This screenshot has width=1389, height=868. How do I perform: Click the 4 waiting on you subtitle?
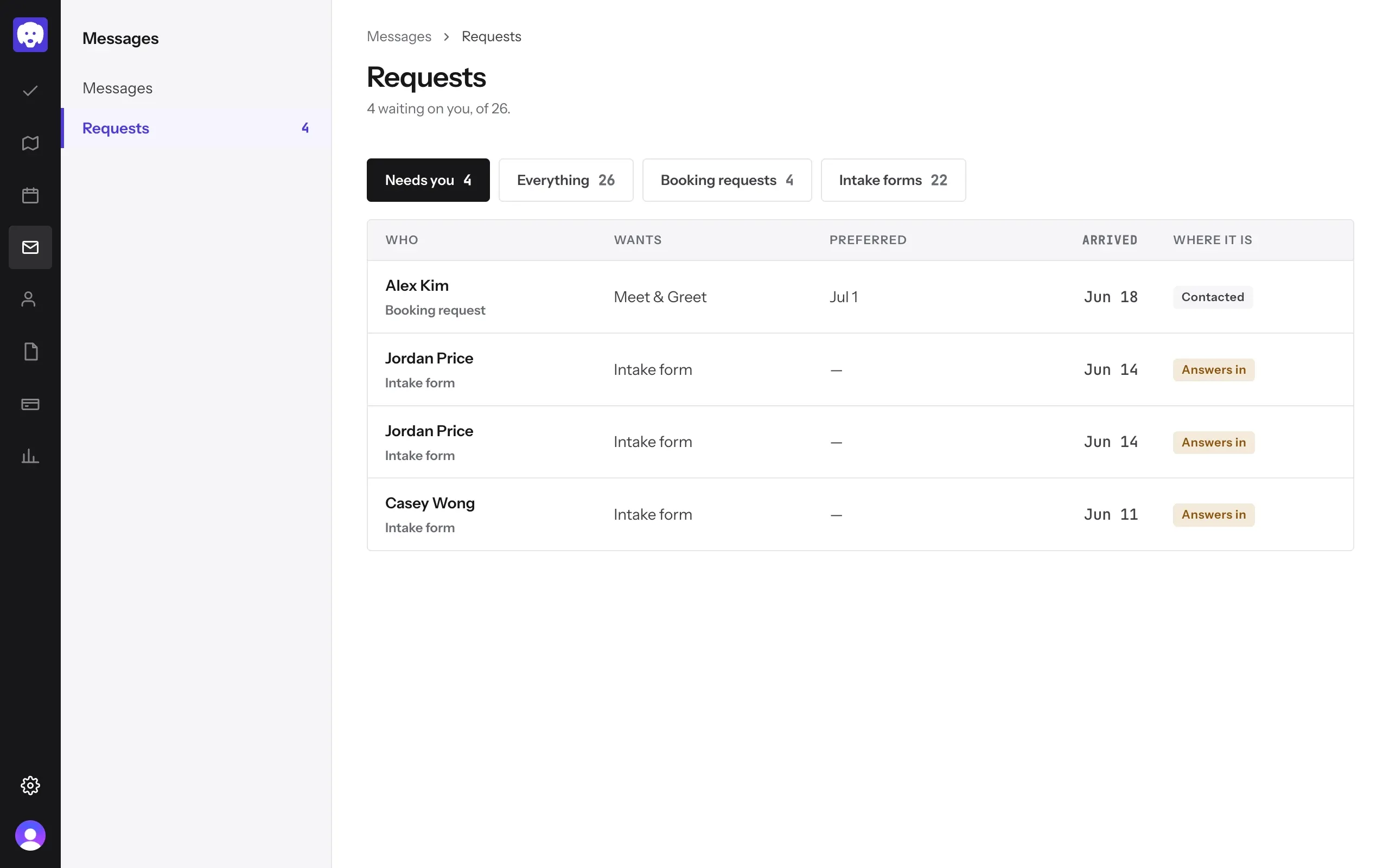point(438,108)
